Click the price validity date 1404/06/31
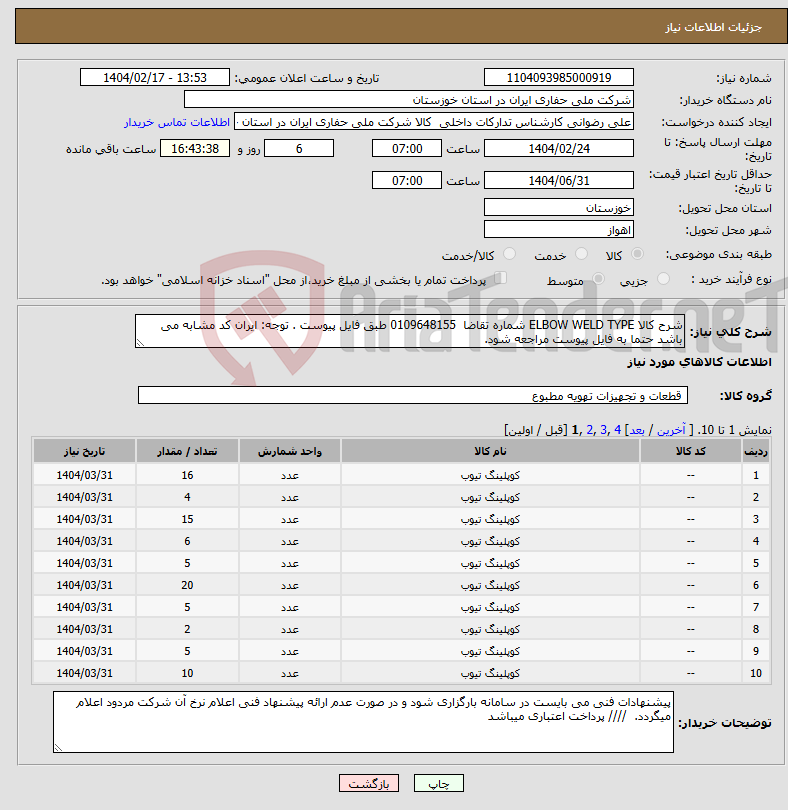Image resolution: width=788 pixels, height=810 pixels. pos(559,180)
